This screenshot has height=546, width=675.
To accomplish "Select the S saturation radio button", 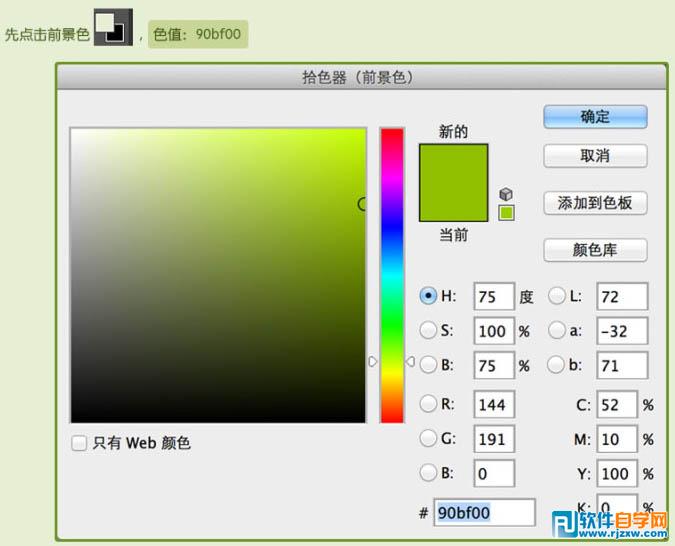I will pyautogui.click(x=428, y=330).
